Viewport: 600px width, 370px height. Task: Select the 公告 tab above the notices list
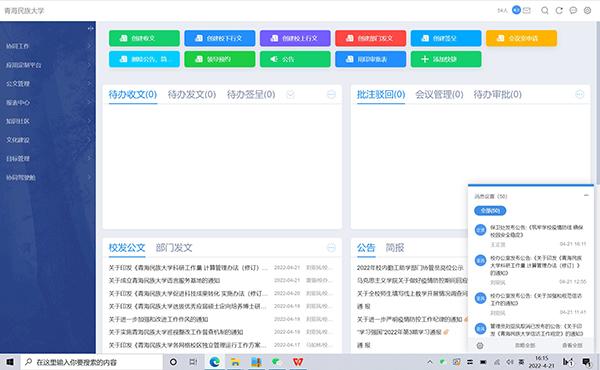[x=366, y=248]
